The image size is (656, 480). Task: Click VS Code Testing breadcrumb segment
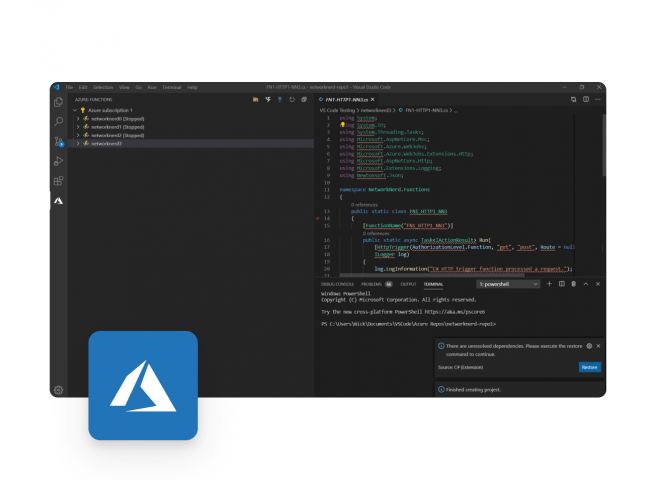[x=337, y=110]
